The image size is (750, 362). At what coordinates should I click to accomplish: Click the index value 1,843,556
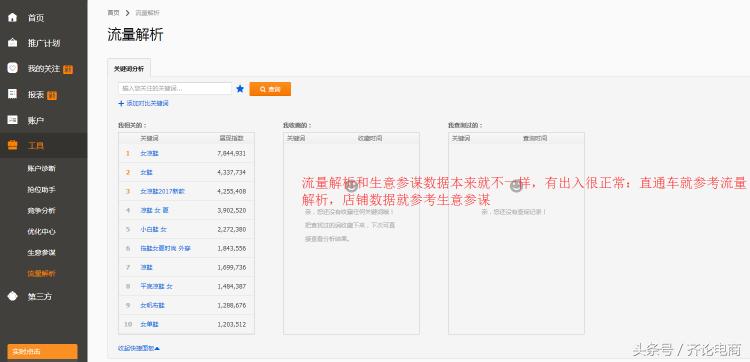(x=232, y=249)
